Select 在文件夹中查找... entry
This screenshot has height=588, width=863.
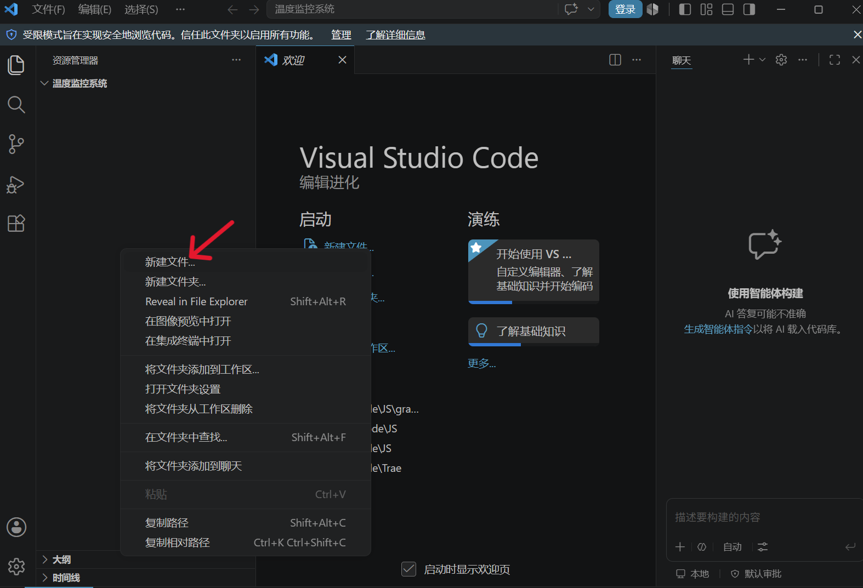[245, 438]
